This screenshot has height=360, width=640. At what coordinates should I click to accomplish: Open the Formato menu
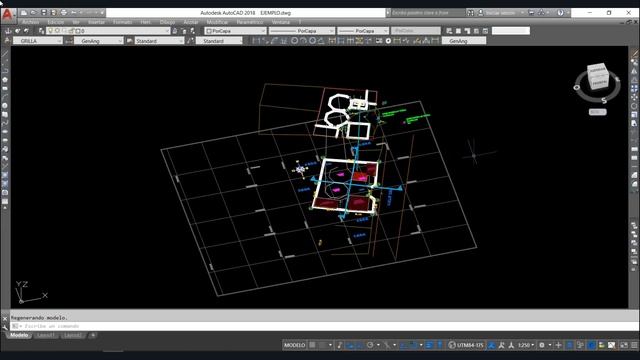tap(122, 22)
